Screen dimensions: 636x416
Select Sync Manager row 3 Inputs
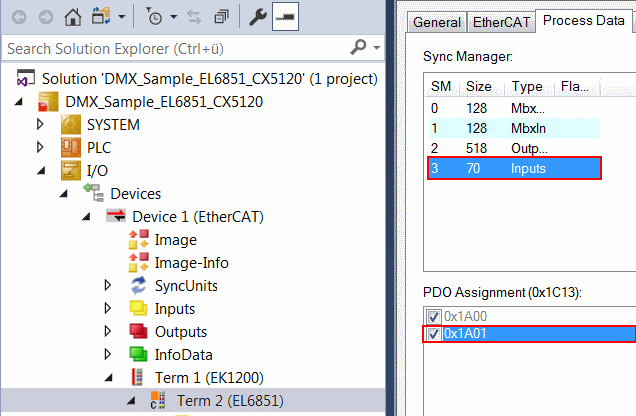click(514, 168)
